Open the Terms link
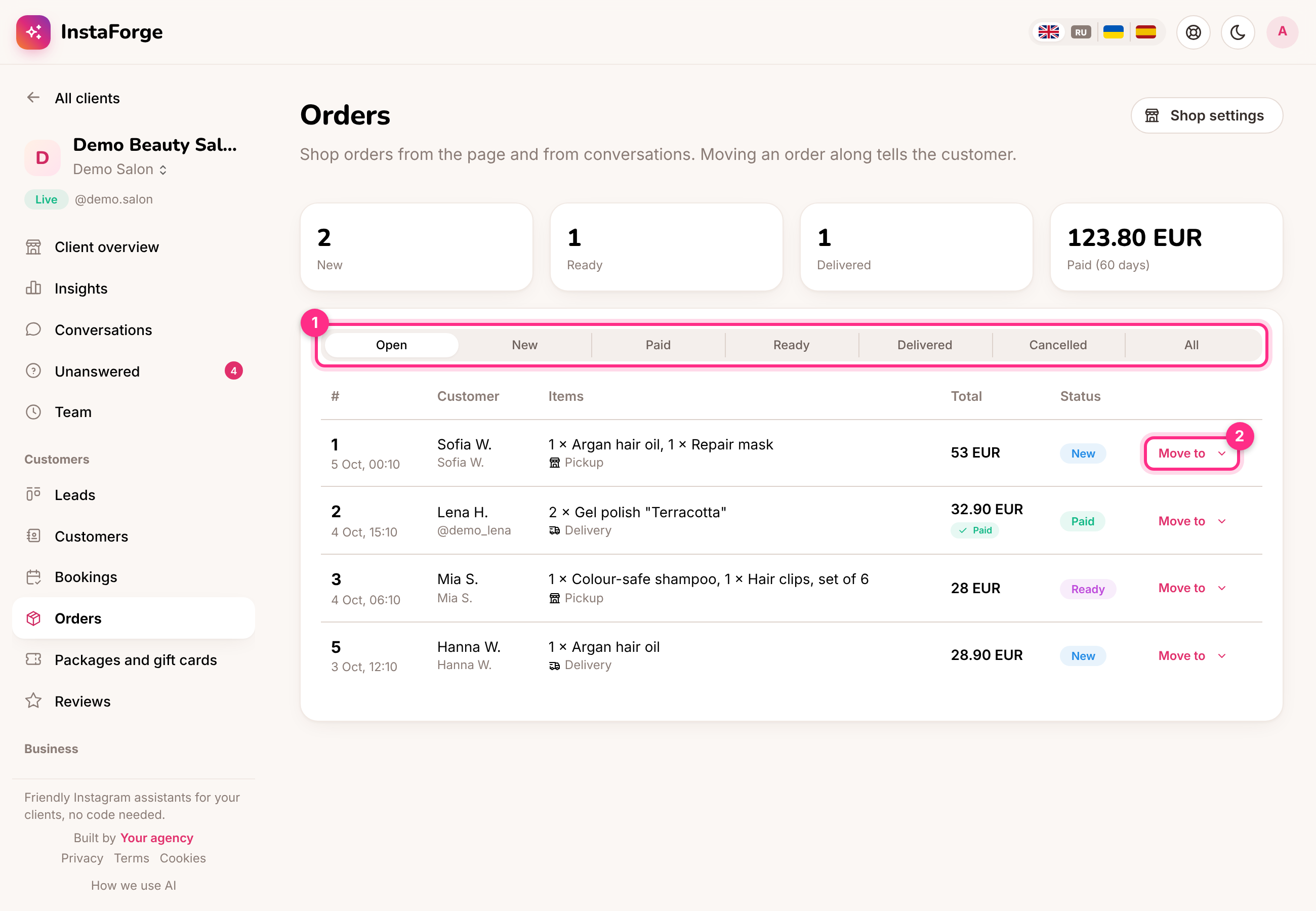Image resolution: width=1316 pixels, height=911 pixels. [x=131, y=858]
